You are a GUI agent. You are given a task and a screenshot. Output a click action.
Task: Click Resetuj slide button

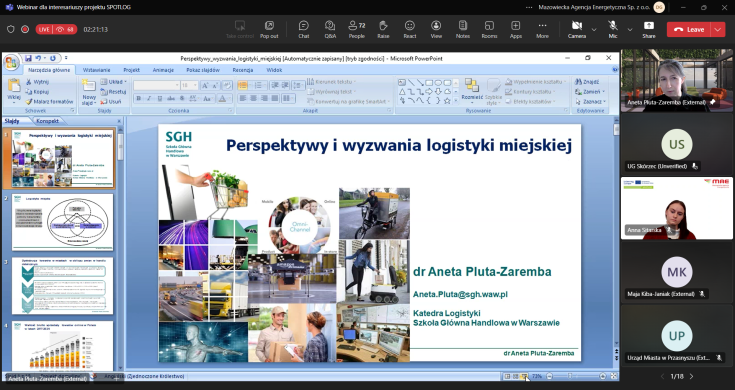click(x=113, y=91)
